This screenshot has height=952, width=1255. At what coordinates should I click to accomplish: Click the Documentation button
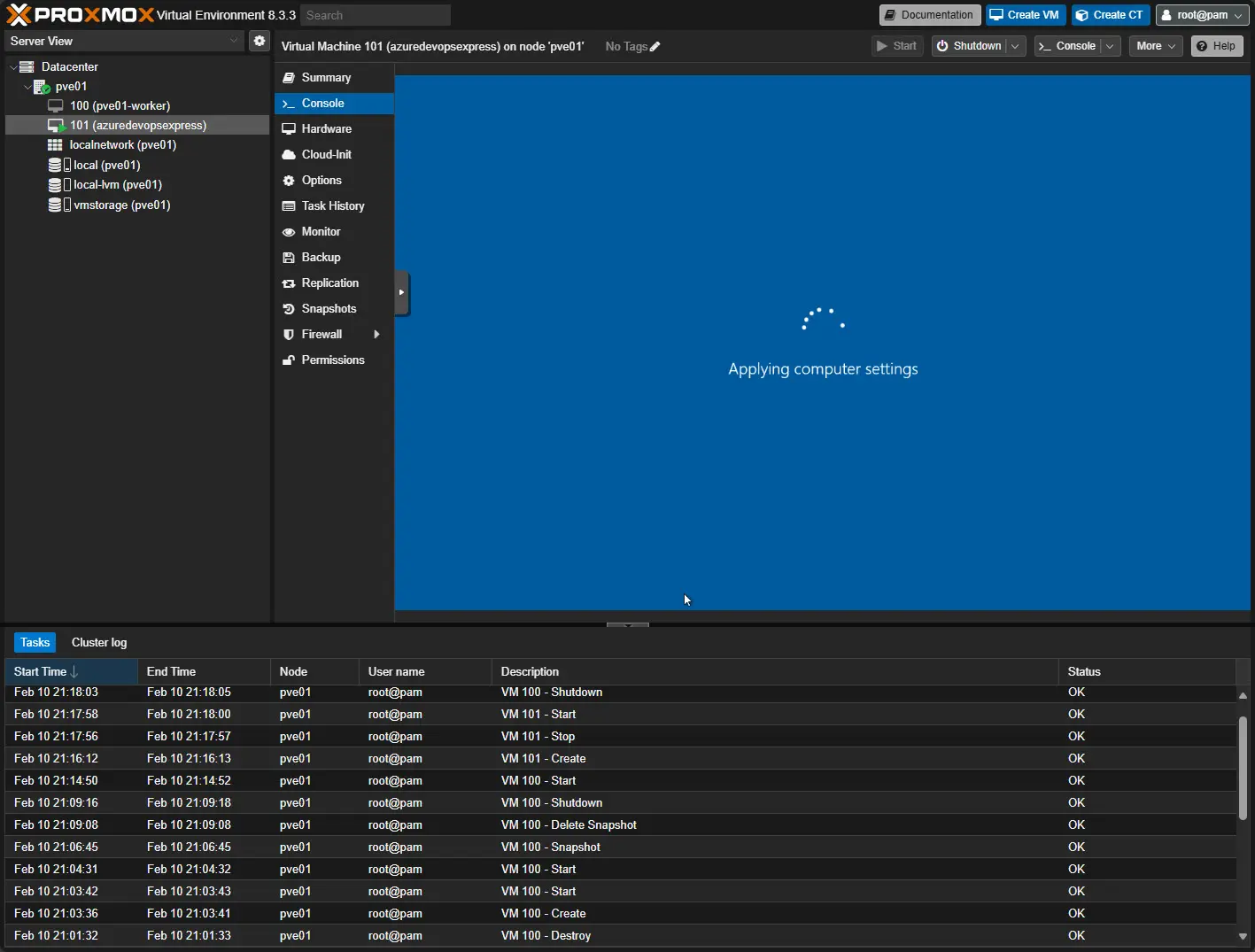tap(929, 15)
